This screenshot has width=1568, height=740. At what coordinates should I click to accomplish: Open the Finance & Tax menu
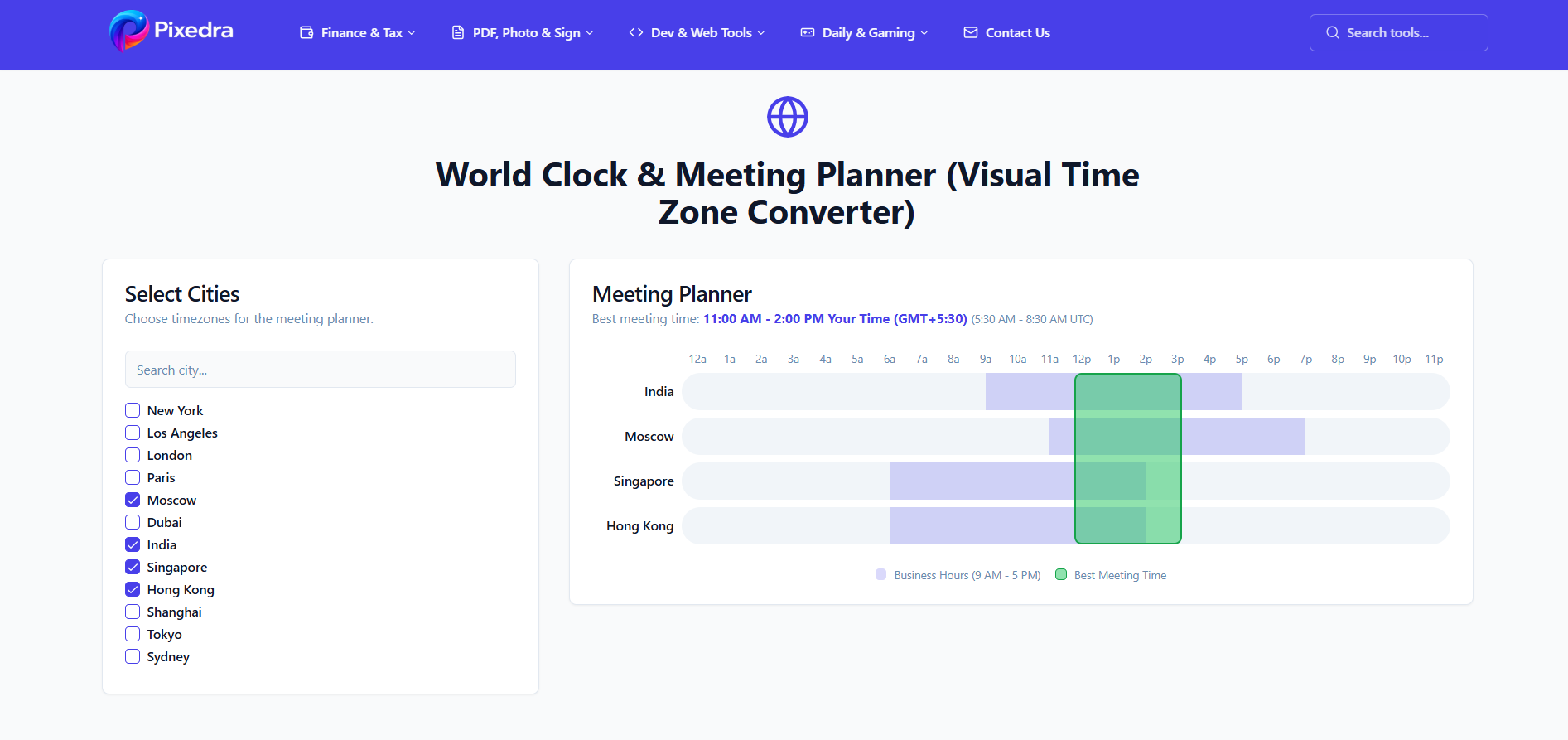click(x=358, y=33)
